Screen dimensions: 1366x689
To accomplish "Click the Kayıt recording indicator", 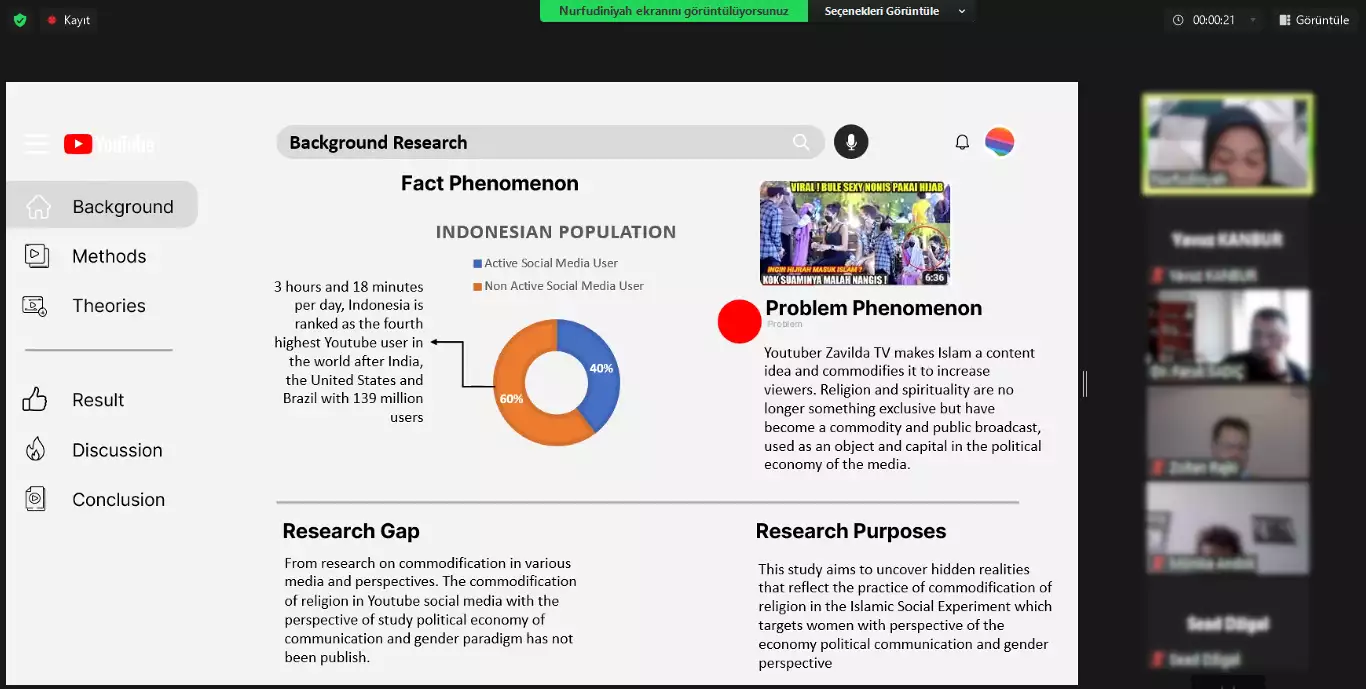I will pos(69,20).
